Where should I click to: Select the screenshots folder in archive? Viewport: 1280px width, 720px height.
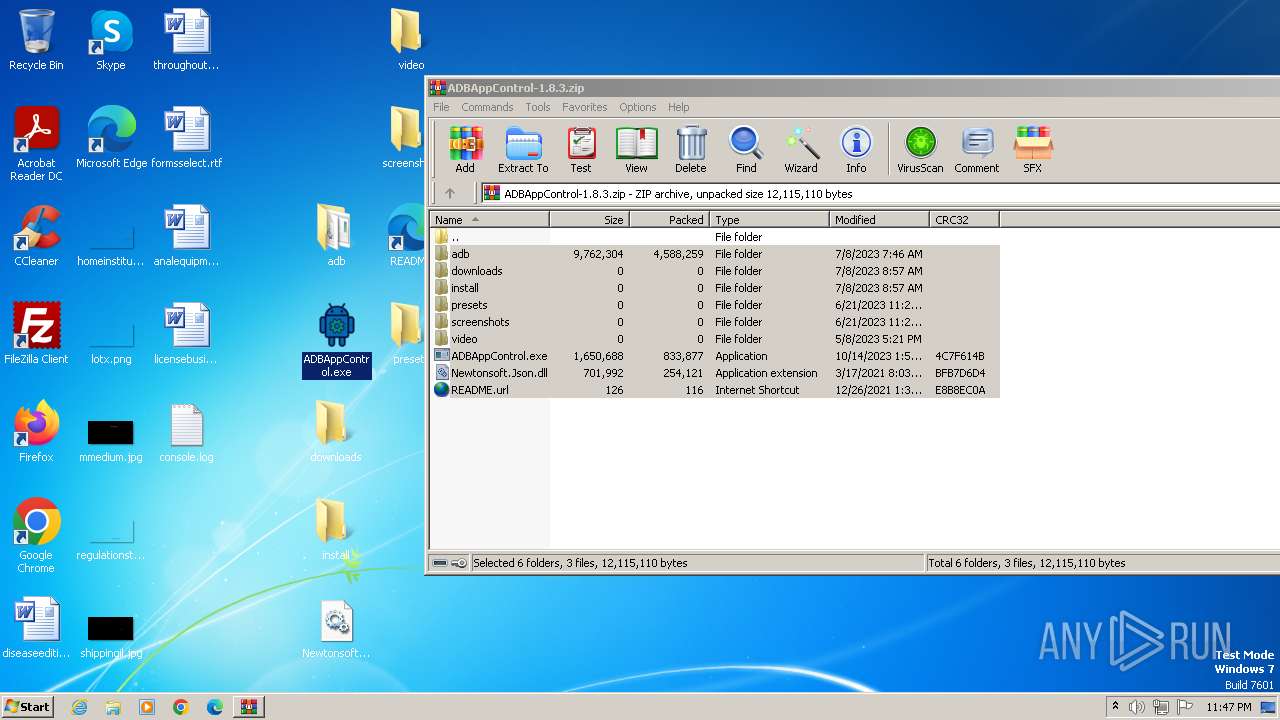(715, 322)
